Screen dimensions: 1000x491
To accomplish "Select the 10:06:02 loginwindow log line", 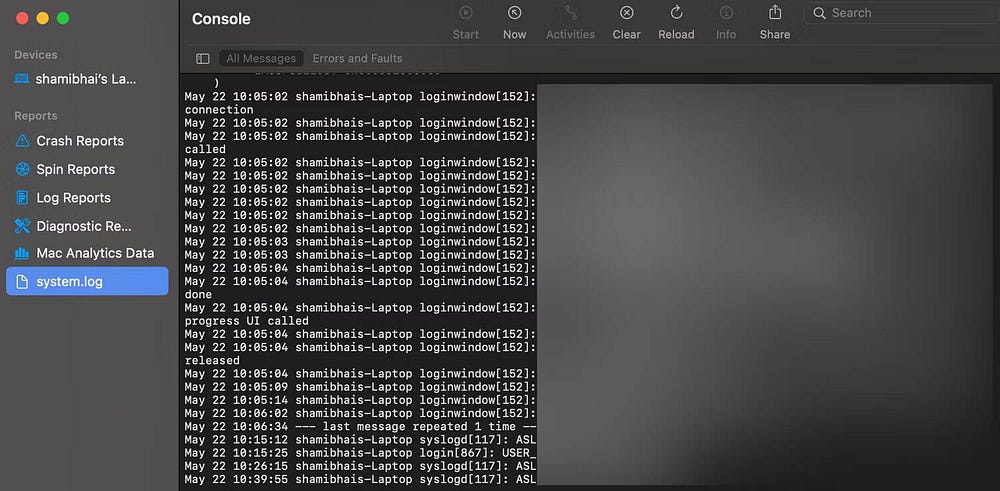I will 360,413.
